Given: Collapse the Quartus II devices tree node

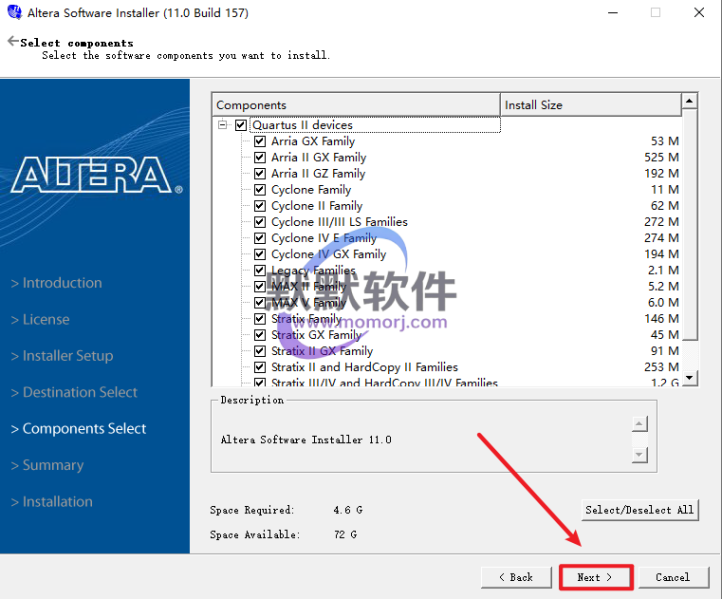Looking at the screenshot, I should tap(223, 124).
